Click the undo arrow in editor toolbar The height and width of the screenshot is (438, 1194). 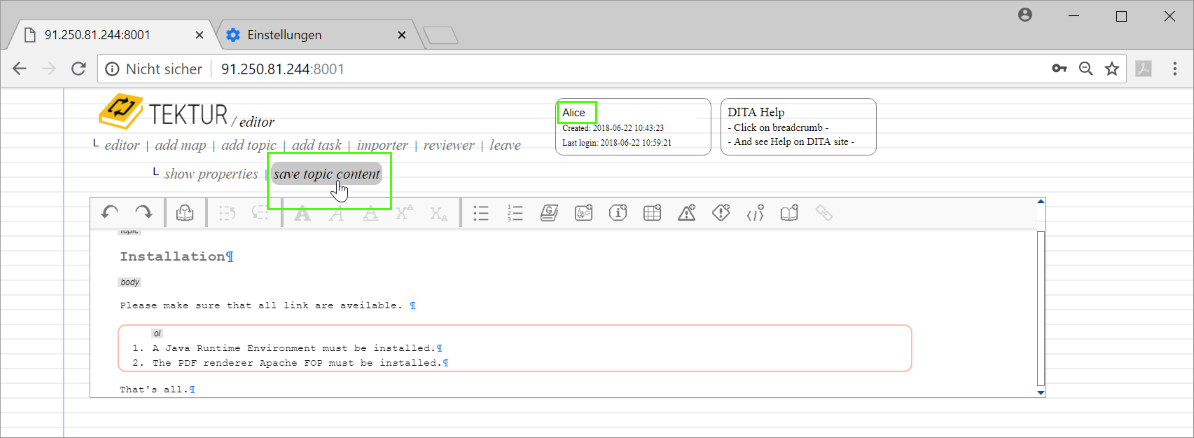(x=110, y=212)
